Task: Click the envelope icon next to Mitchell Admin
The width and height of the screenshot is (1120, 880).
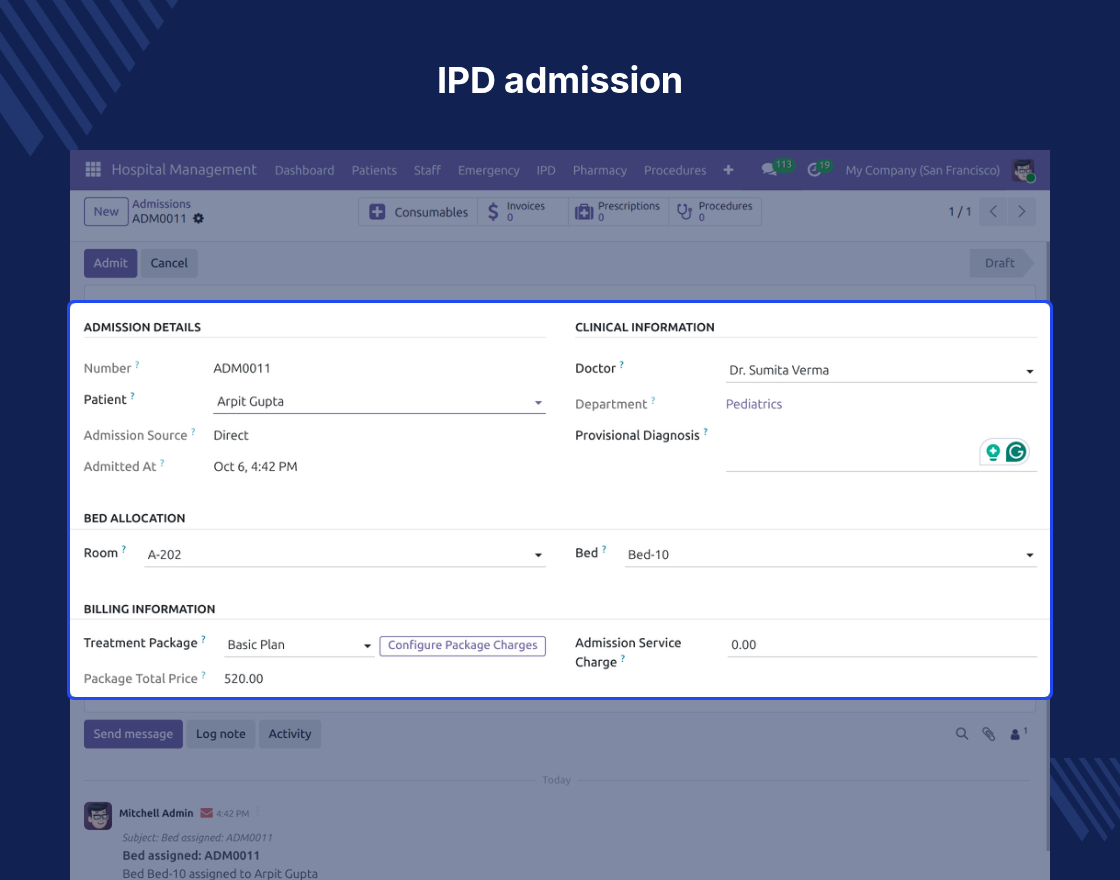Action: point(206,813)
